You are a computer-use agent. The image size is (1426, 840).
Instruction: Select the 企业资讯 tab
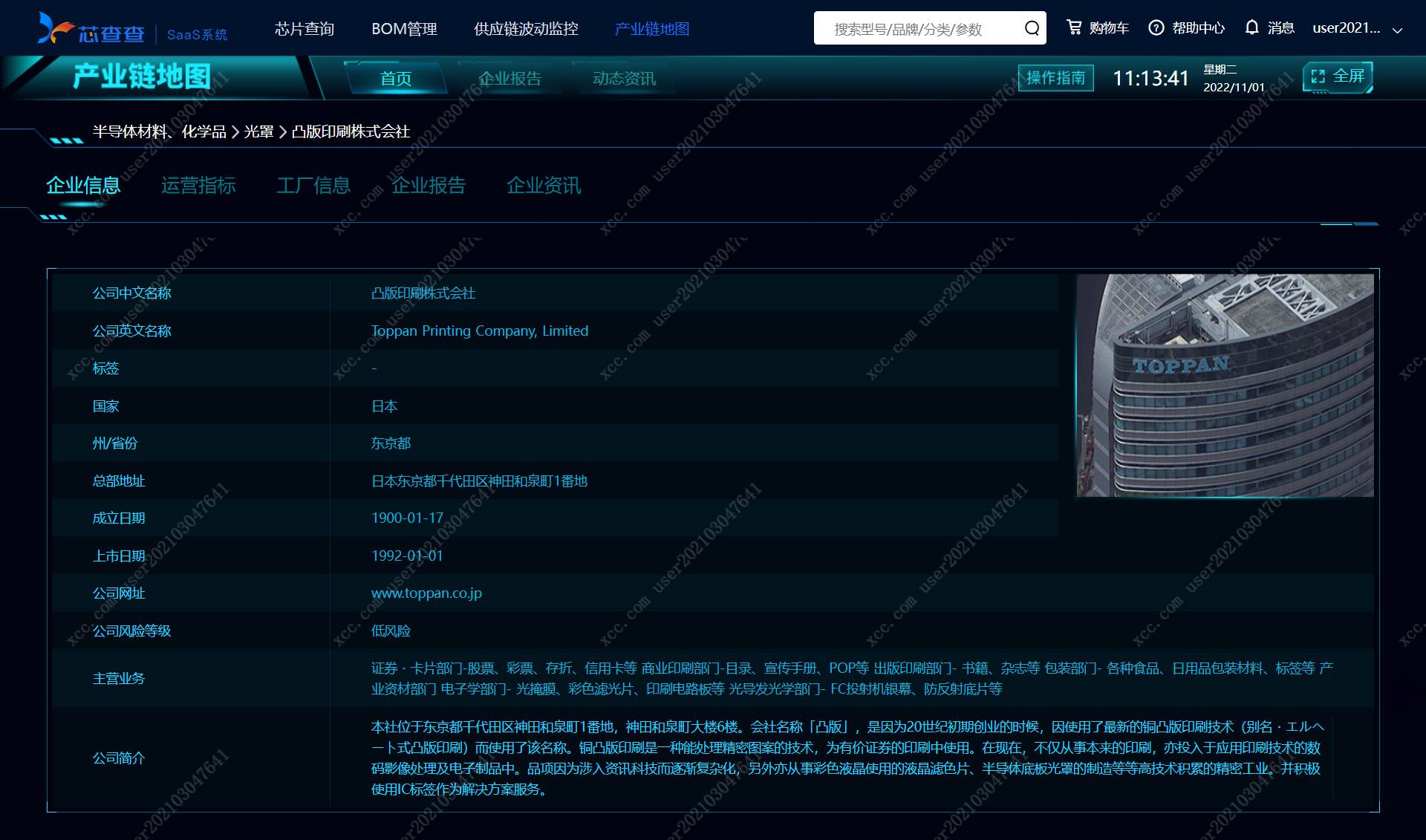[544, 185]
